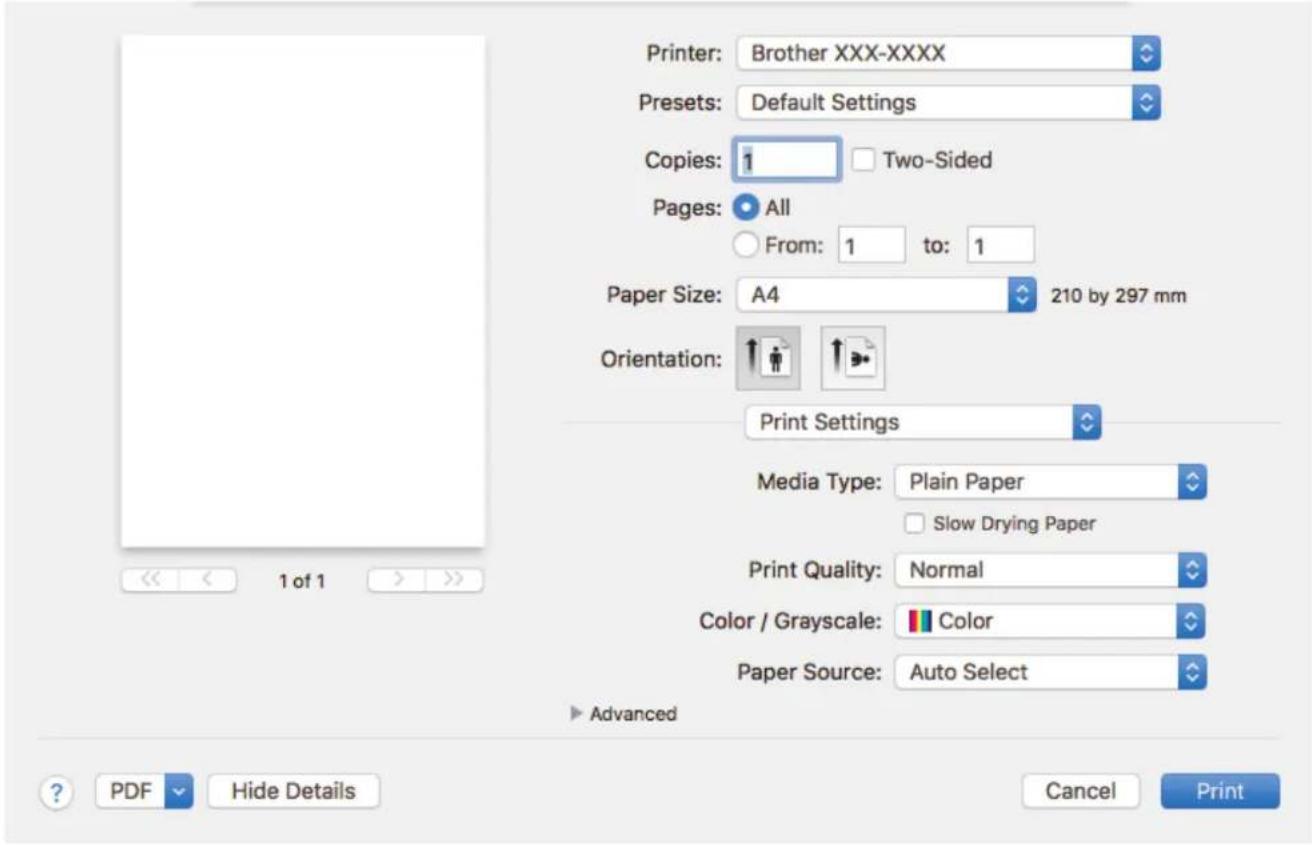This screenshot has width=1312, height=845.
Task: Click the Copies input field
Action: tap(787, 159)
